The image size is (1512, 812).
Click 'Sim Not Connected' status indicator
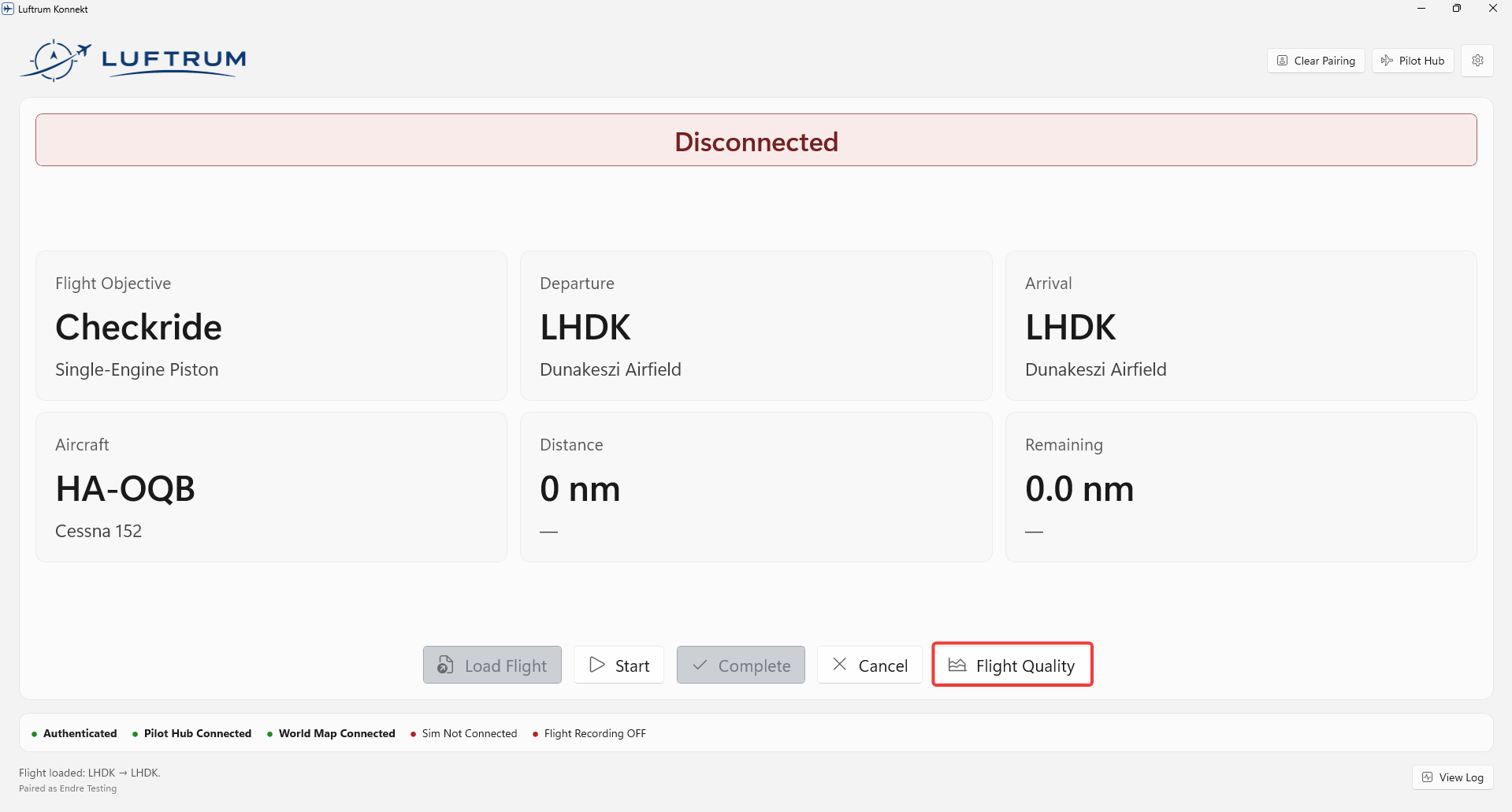coord(463,733)
